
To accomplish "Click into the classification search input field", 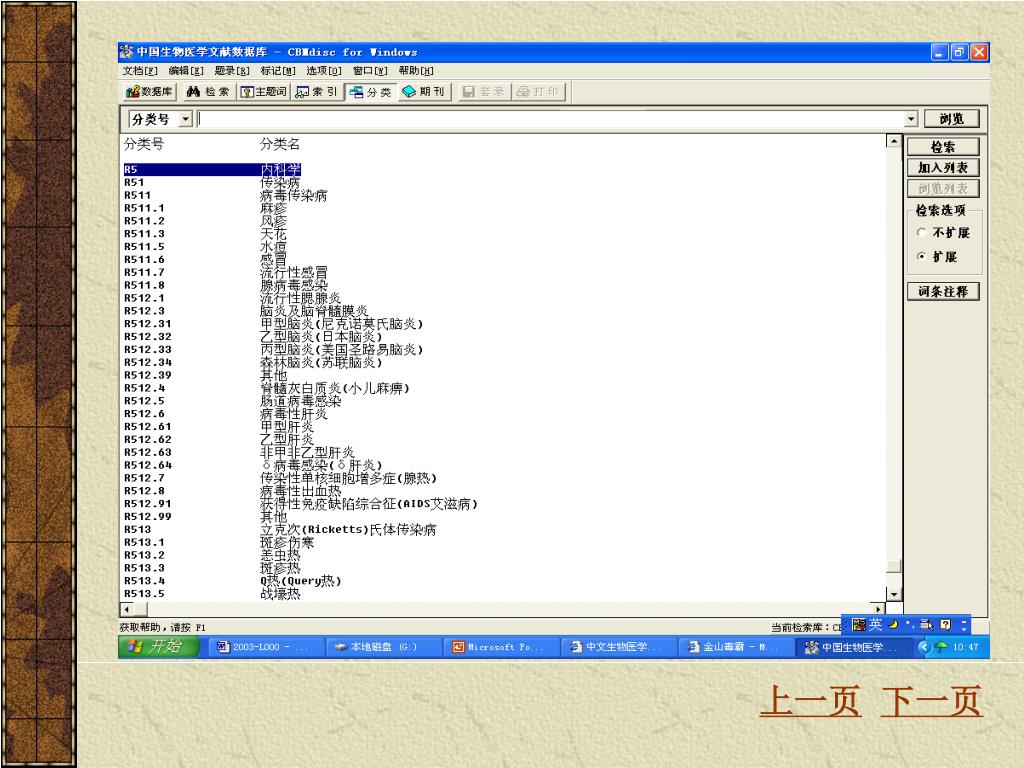I will point(551,119).
